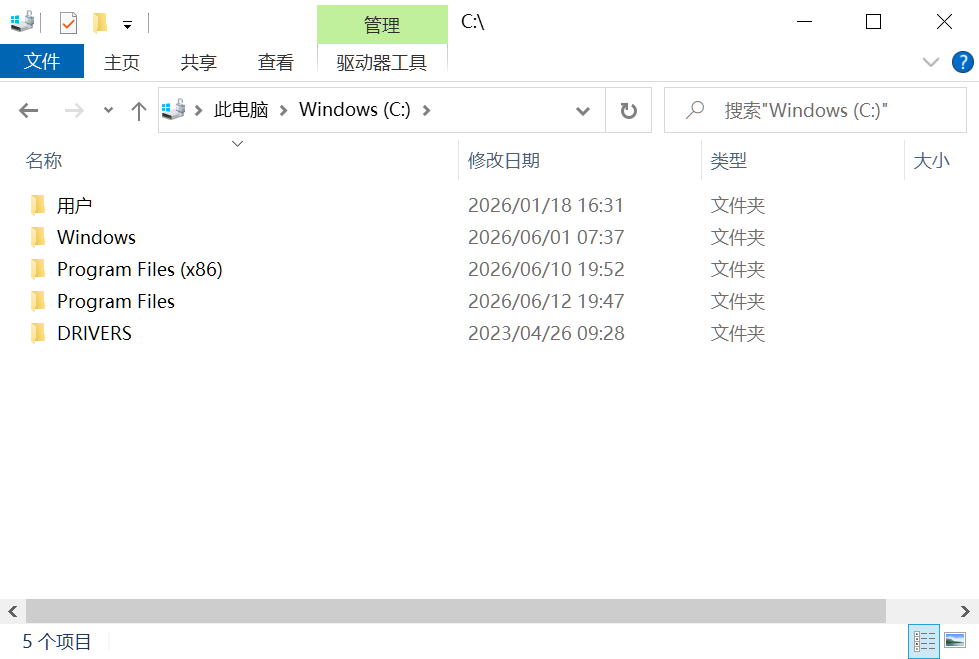
Task: Select the Windows folder name
Action: pyautogui.click(x=96, y=237)
